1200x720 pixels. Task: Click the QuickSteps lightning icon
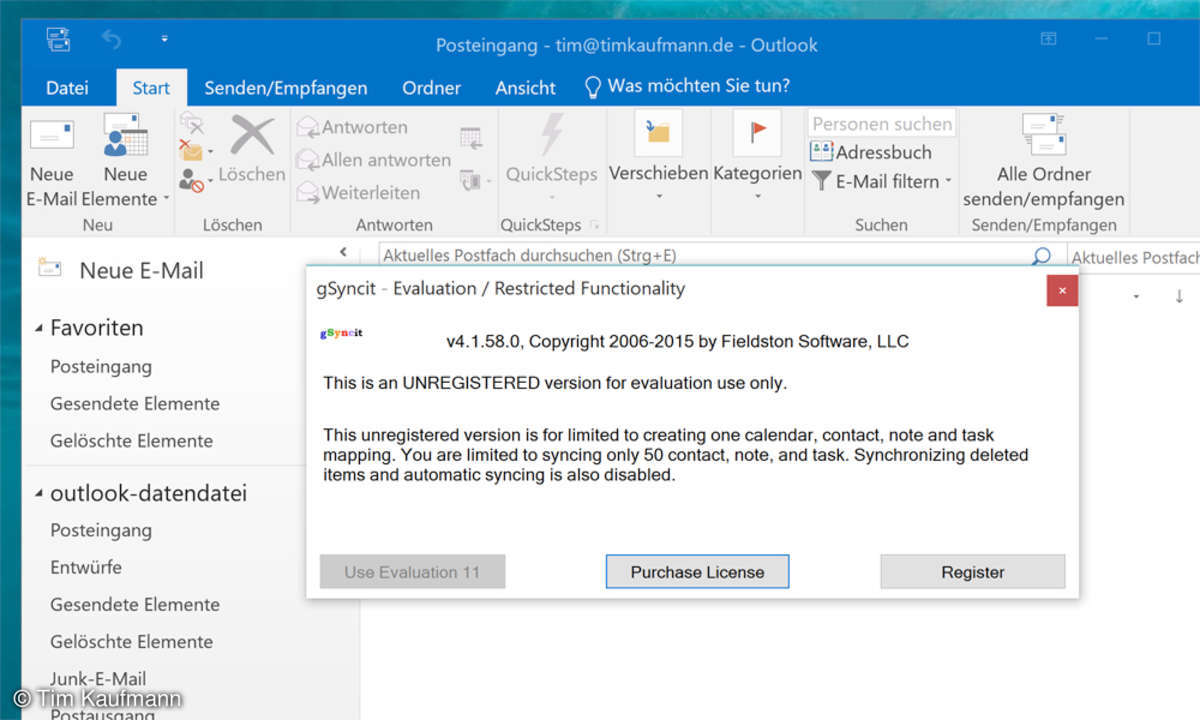tap(552, 134)
